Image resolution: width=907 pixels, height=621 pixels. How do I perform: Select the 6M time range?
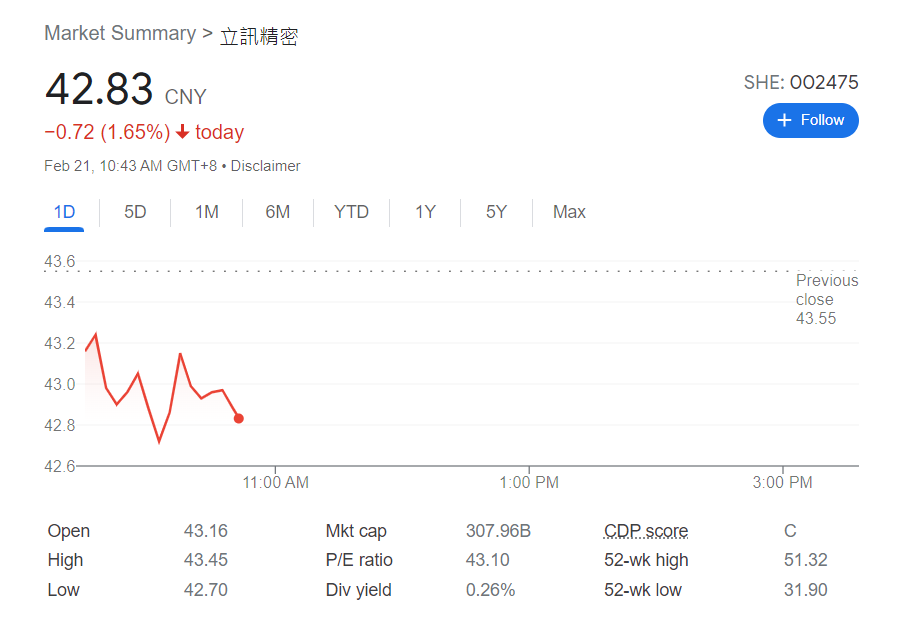(x=277, y=212)
